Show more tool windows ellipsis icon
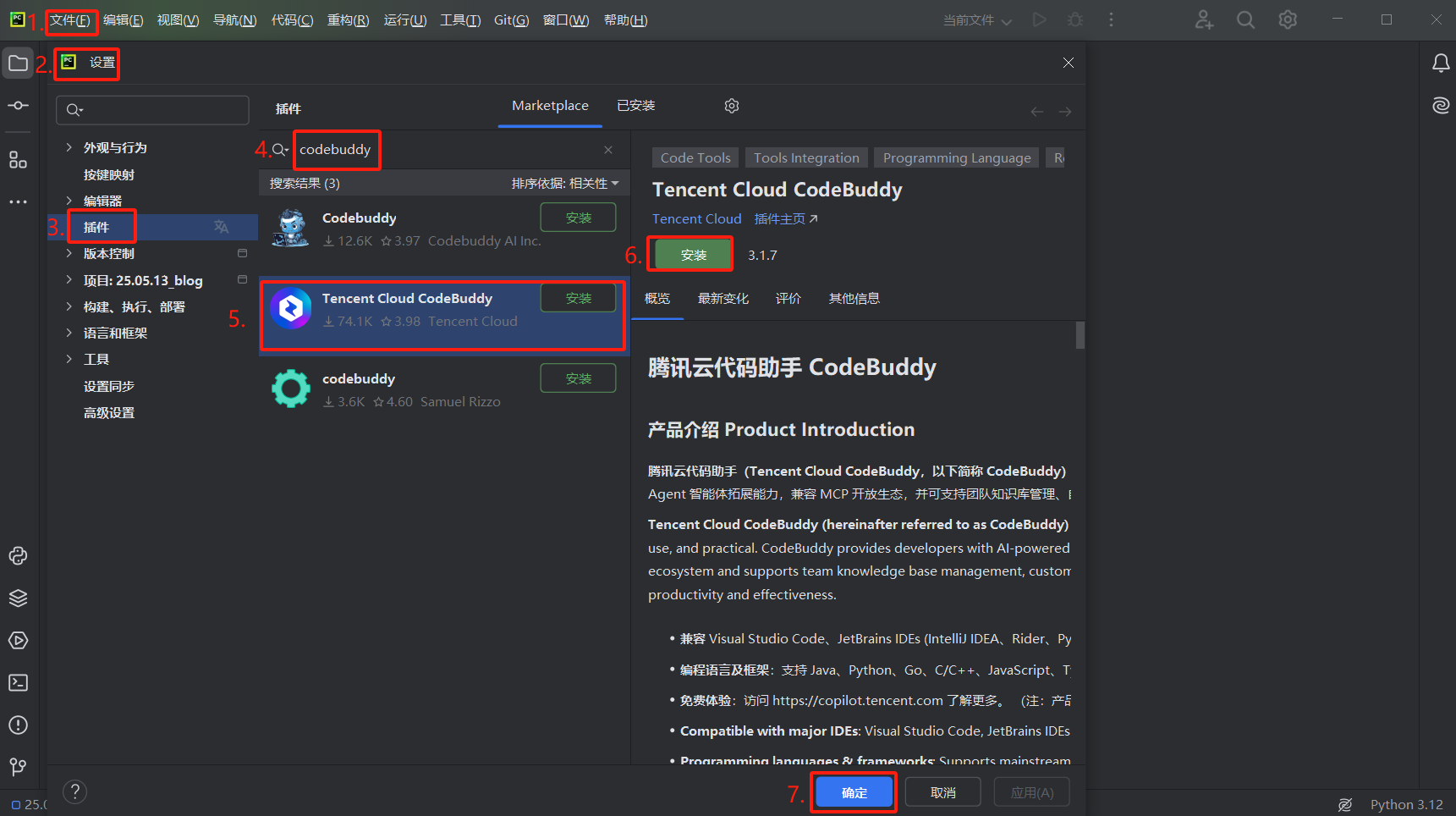Viewport: 1456px width, 816px height. [18, 202]
